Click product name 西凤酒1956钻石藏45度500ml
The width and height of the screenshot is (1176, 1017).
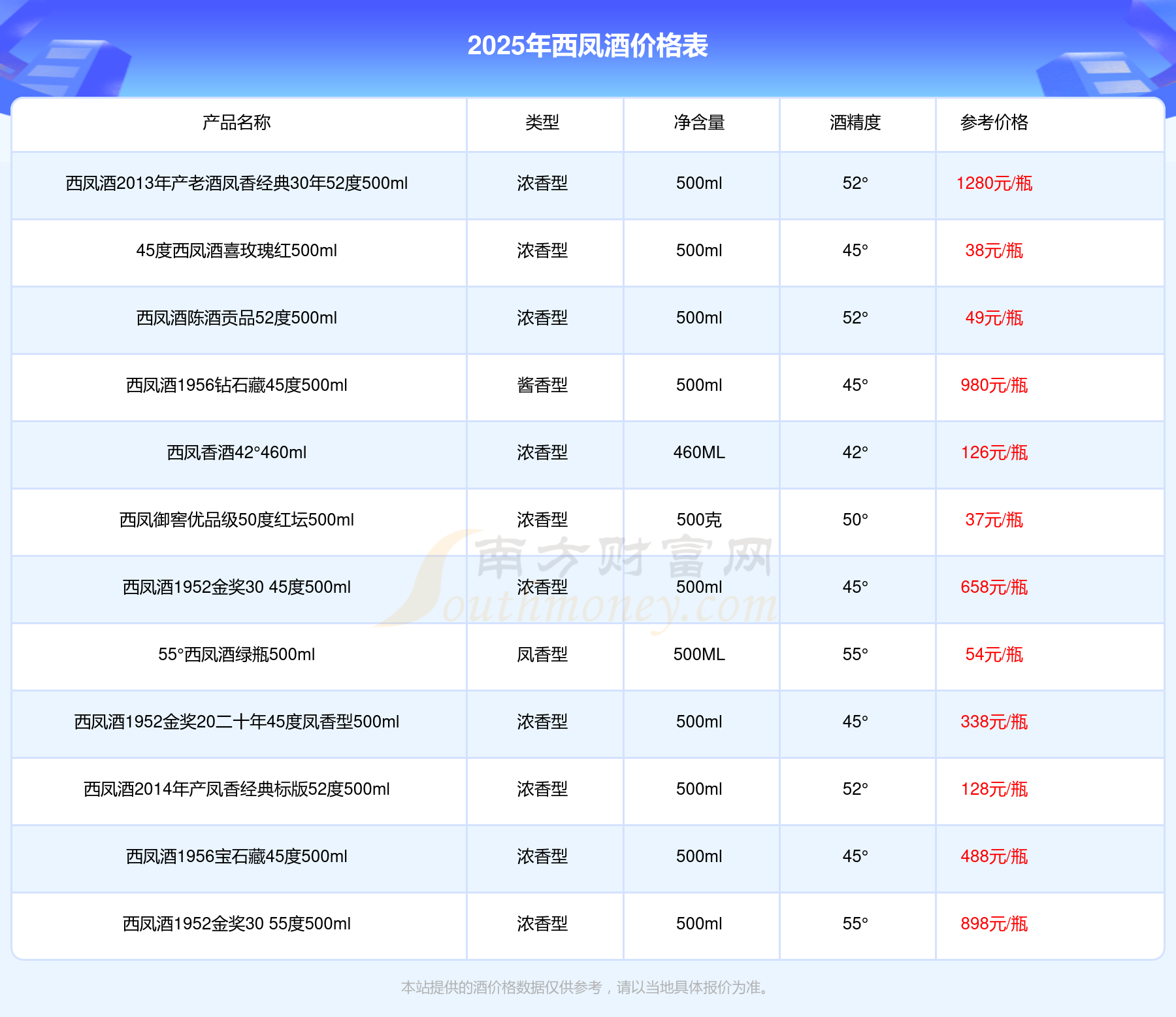tap(237, 385)
